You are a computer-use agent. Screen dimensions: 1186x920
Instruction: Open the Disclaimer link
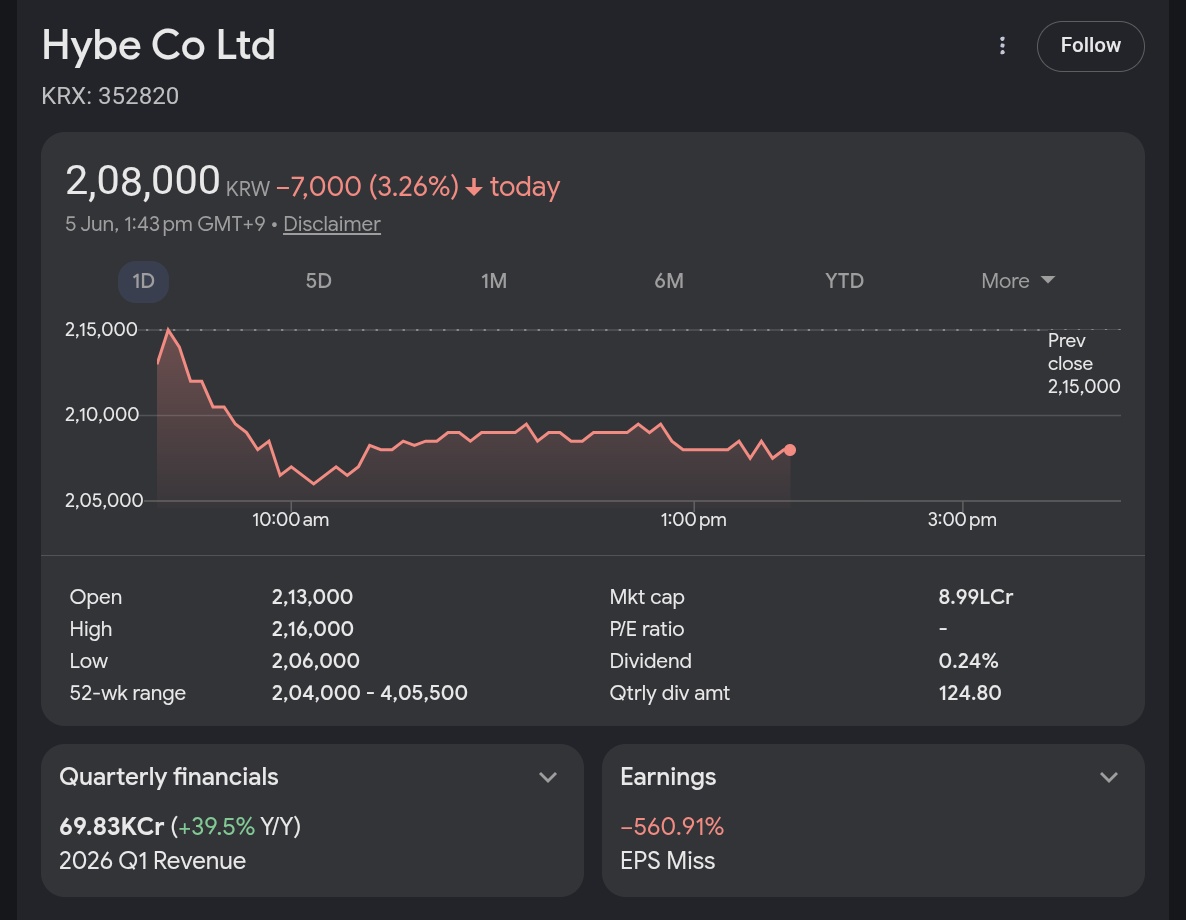tap(331, 224)
